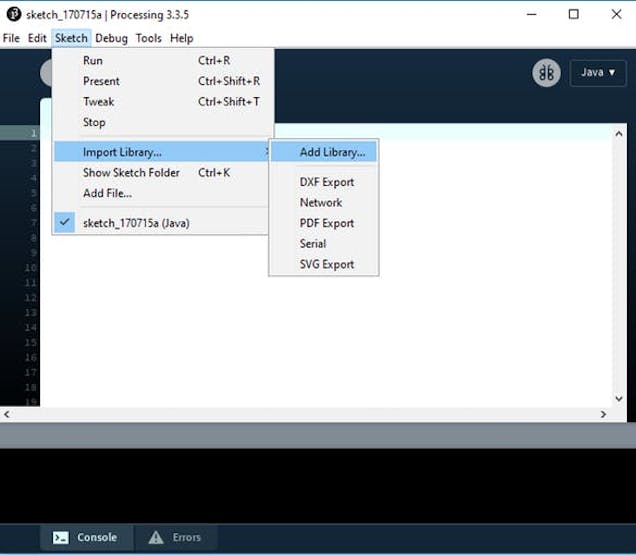
Task: Choose Present from the Sketch menu
Action: (x=163, y=81)
